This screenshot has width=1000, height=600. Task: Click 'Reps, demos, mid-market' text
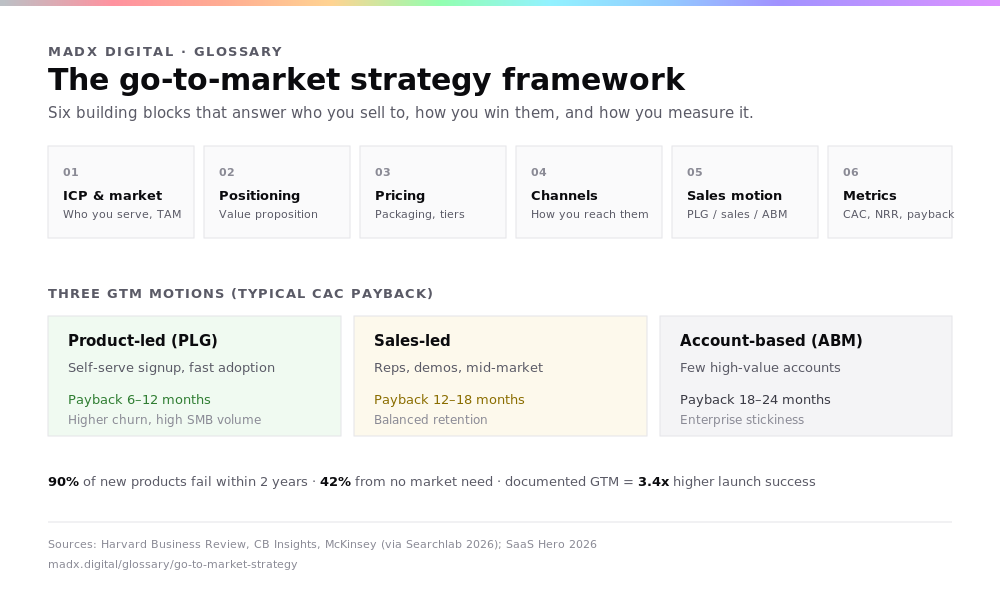[459, 368]
